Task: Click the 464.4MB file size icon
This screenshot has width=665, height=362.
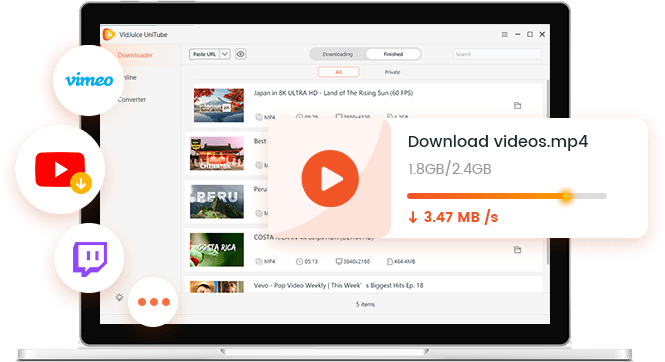Action: (389, 262)
